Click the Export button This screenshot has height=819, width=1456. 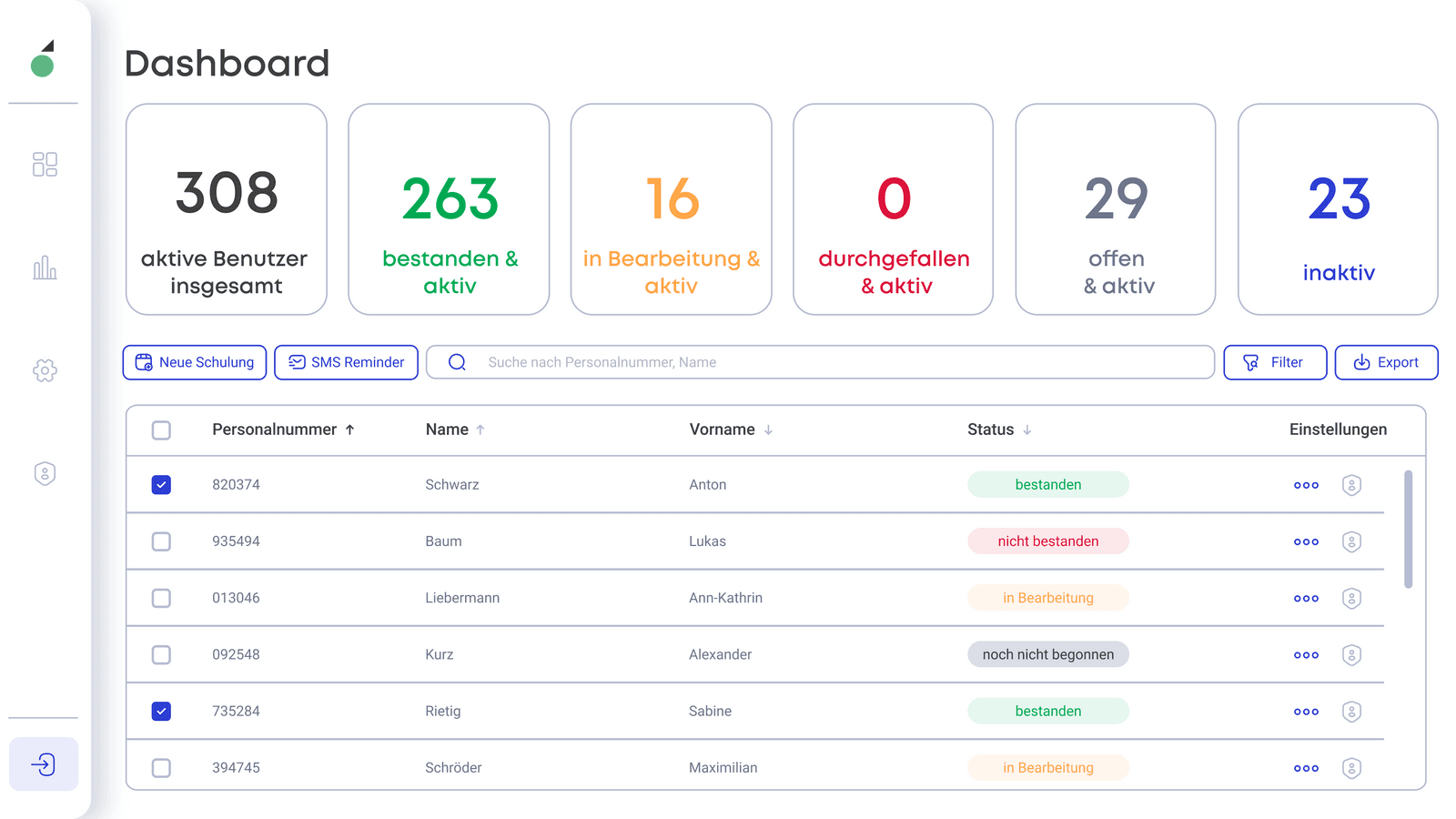[x=1386, y=362]
